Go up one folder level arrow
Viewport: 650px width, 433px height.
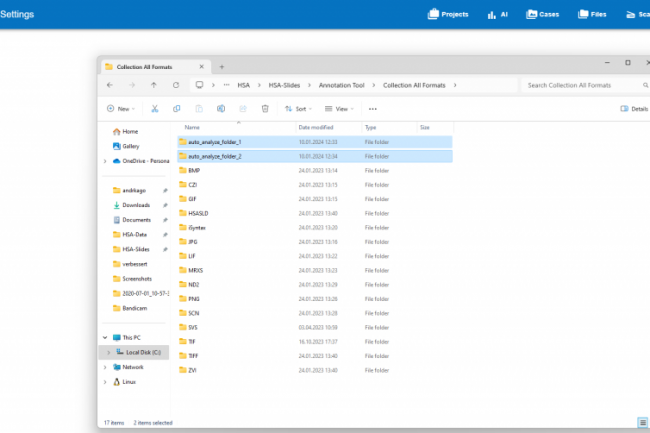(153, 85)
